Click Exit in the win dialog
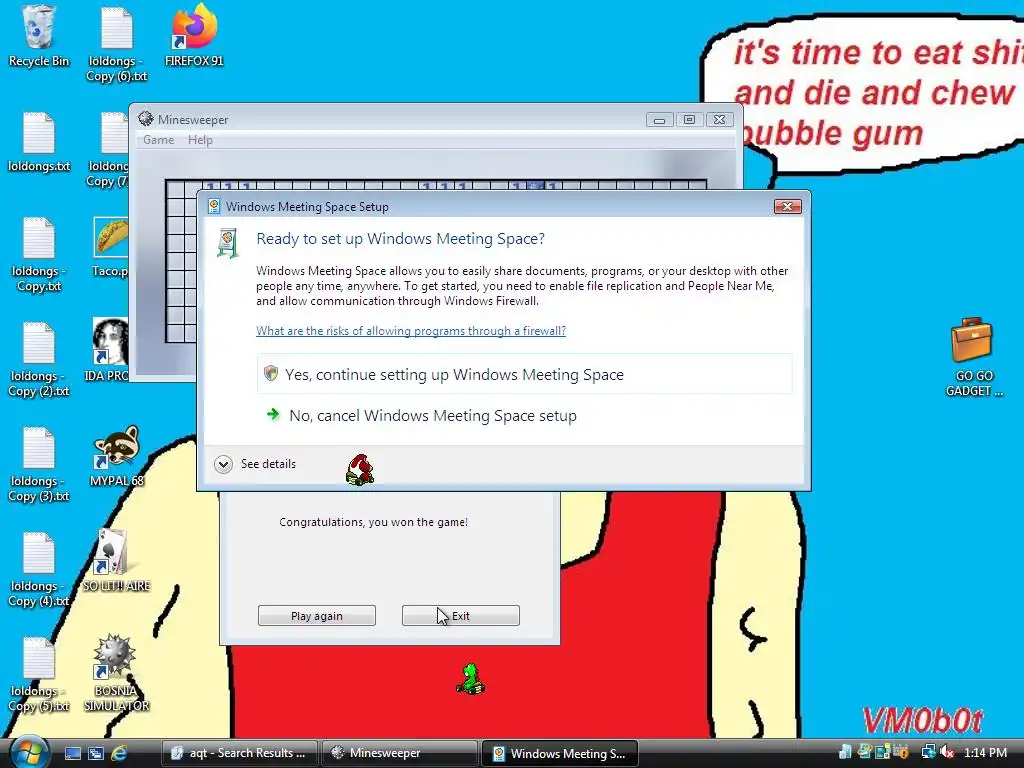This screenshot has height=768, width=1024. (x=460, y=615)
